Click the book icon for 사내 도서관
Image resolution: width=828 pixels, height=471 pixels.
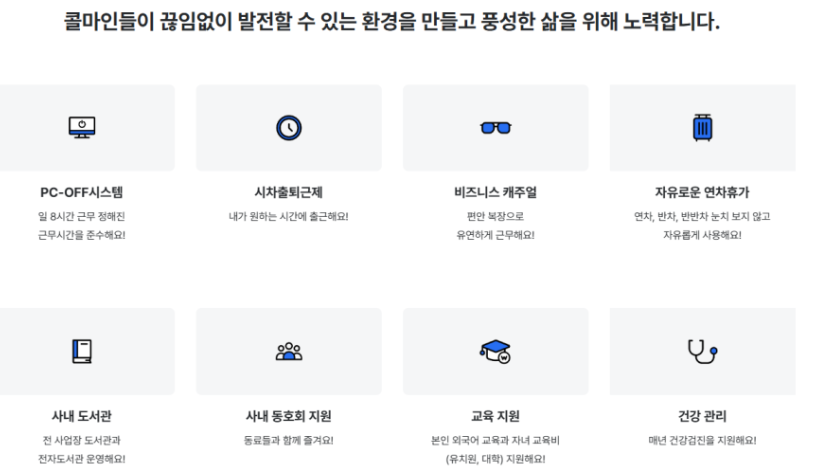(x=82, y=351)
